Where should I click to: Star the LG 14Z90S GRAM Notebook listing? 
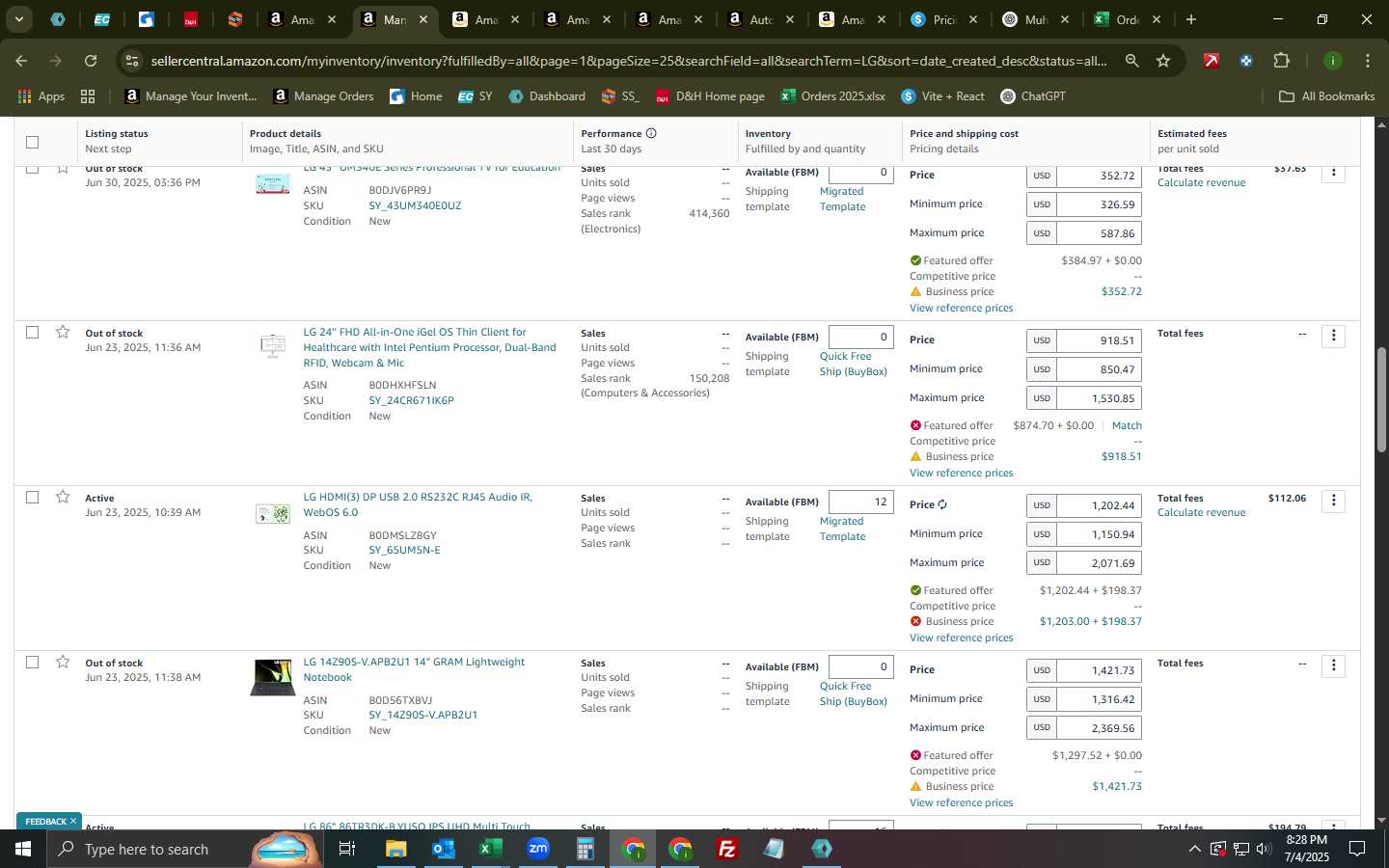click(63, 662)
